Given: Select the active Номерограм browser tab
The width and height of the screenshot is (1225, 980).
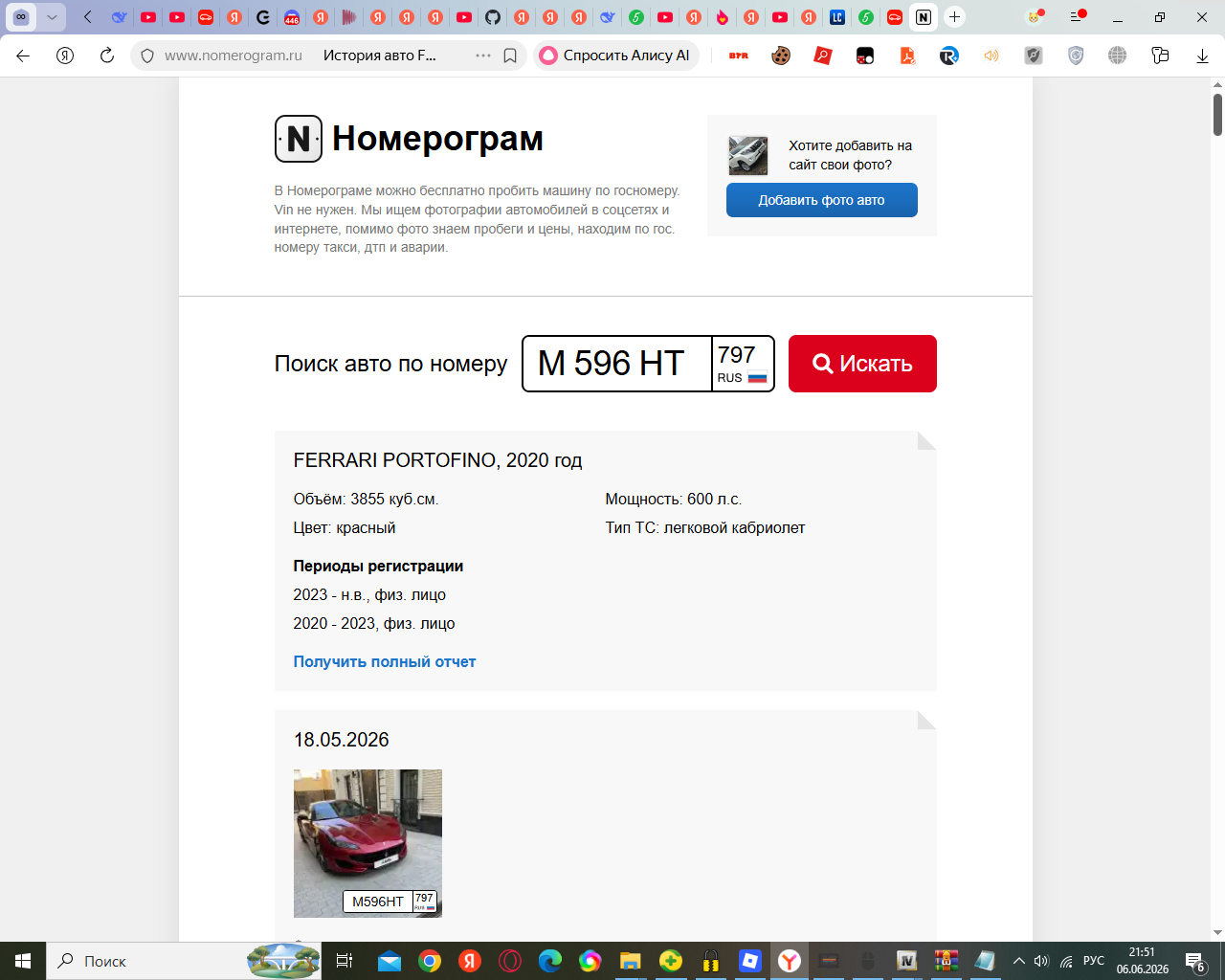Looking at the screenshot, I should click(924, 17).
